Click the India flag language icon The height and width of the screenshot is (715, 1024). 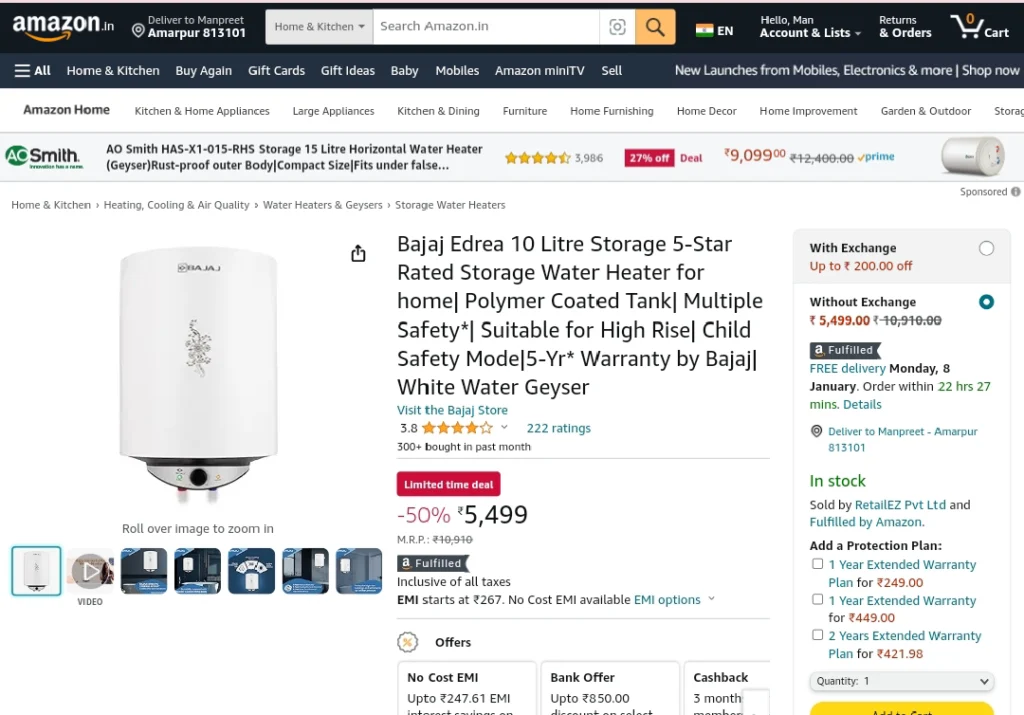[x=704, y=30]
